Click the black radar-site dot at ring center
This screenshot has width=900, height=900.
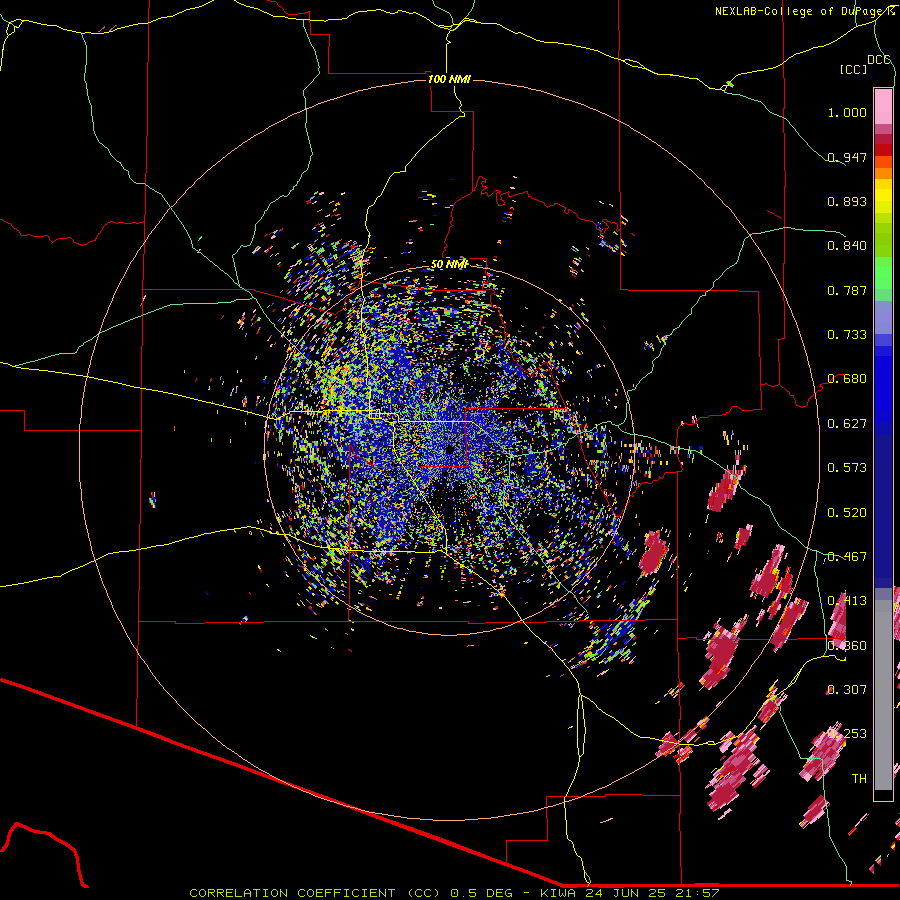tap(450, 449)
